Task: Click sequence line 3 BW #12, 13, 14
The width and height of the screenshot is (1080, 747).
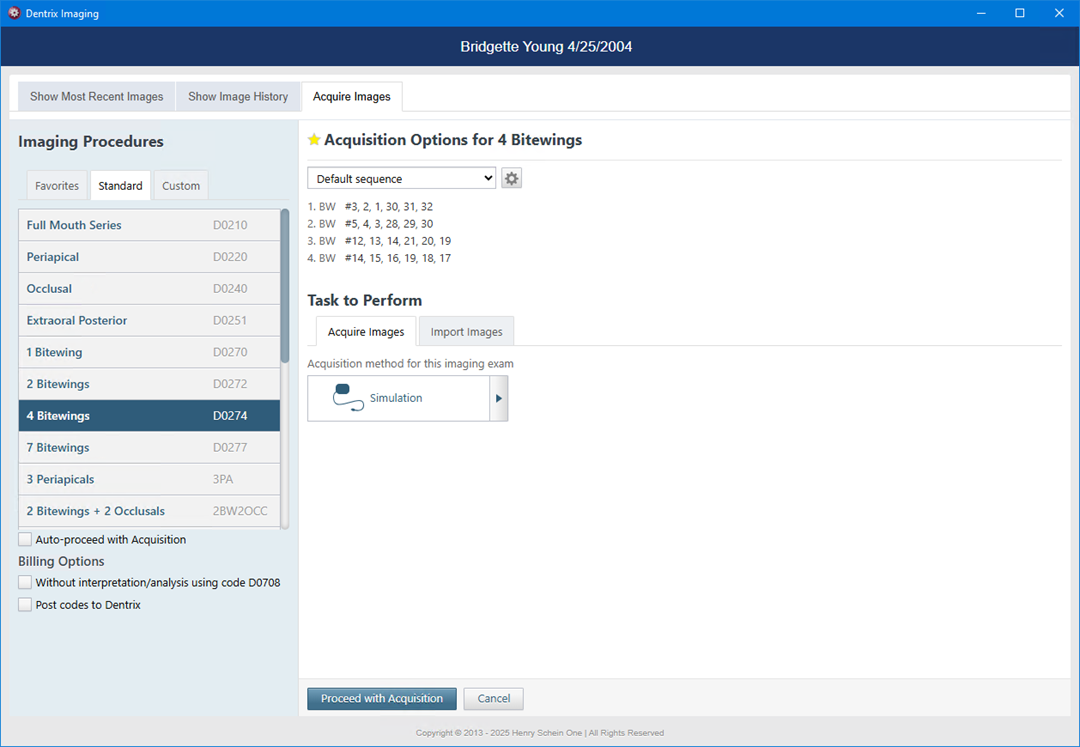Action: tap(380, 241)
